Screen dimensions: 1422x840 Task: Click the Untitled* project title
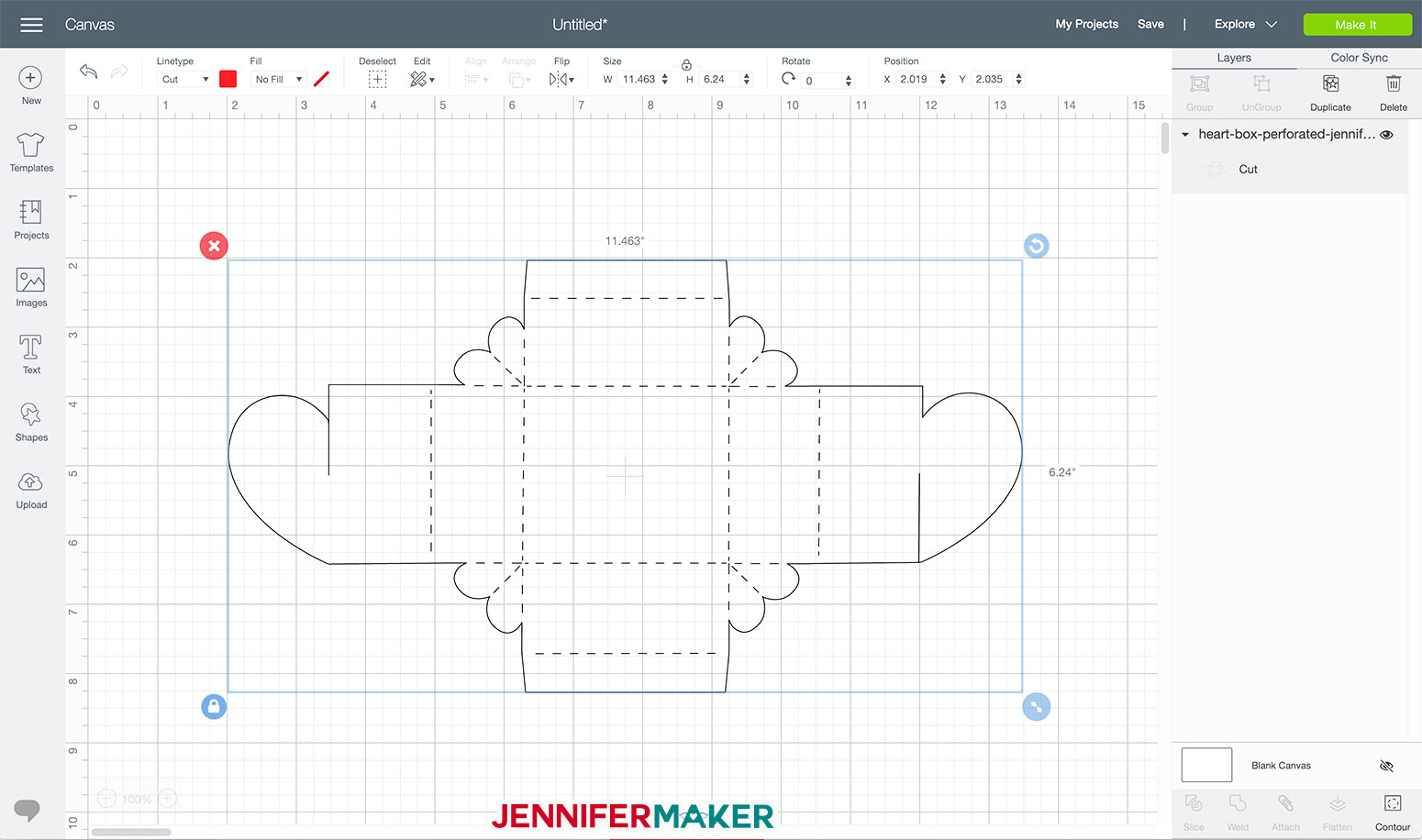(x=580, y=25)
